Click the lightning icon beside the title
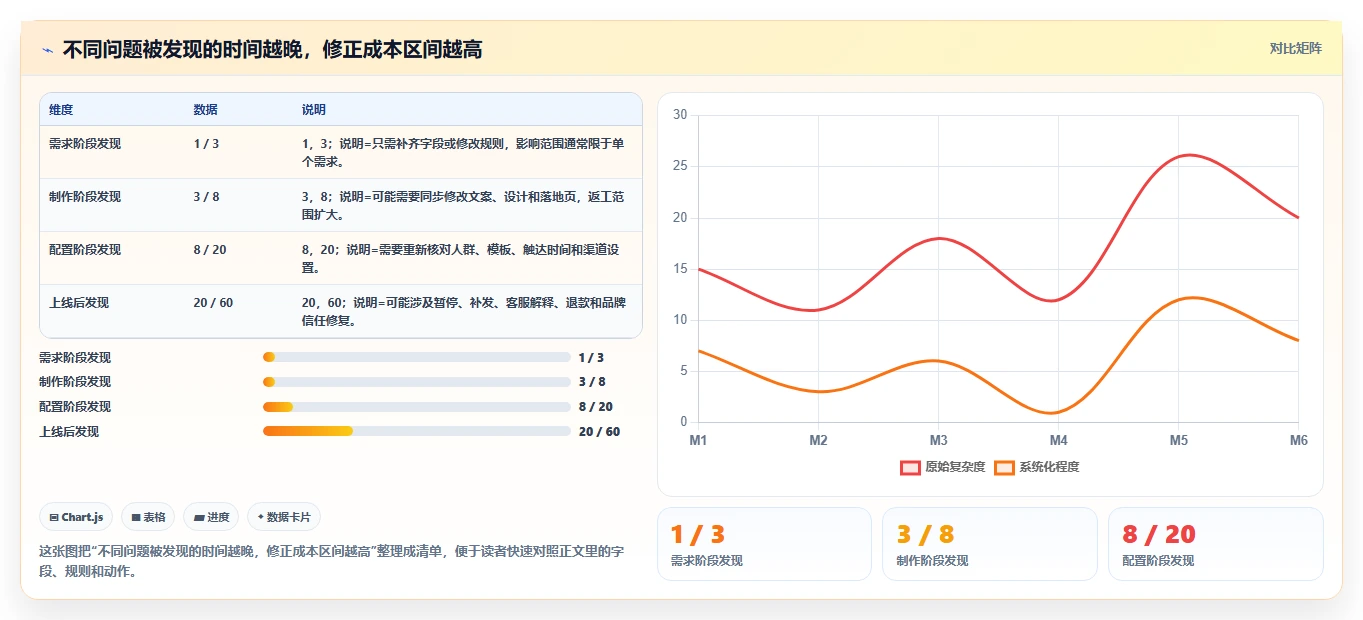This screenshot has width=1363, height=620. coord(47,50)
